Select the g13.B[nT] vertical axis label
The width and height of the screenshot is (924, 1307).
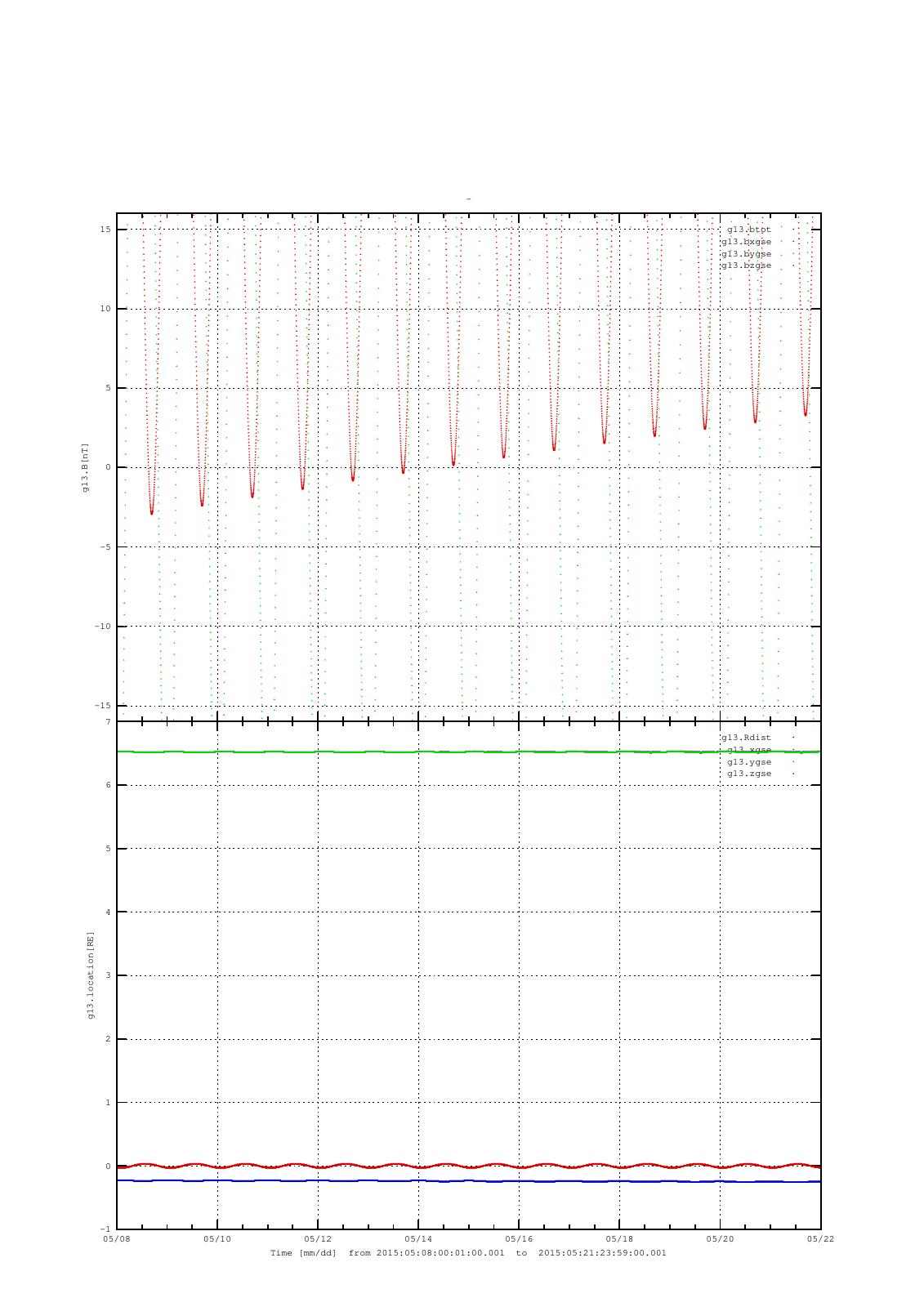coord(85,467)
